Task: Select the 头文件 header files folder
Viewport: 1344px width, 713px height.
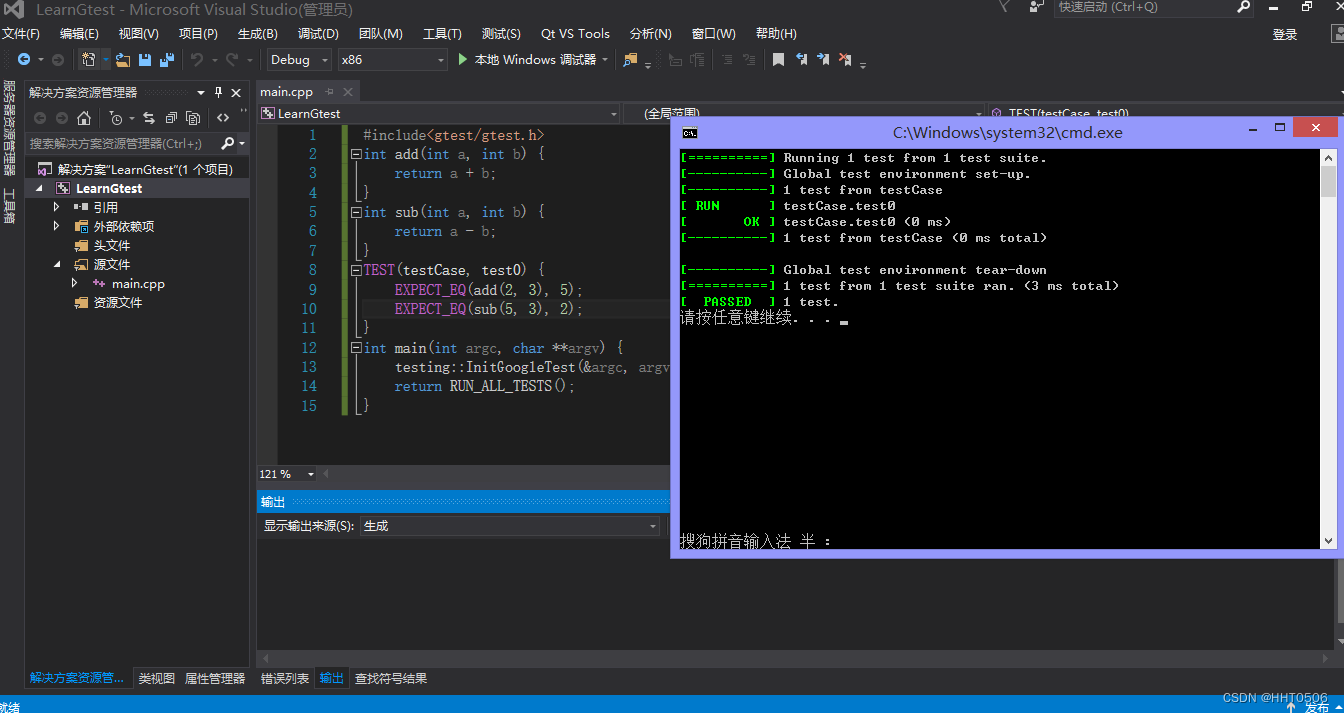Action: coord(112,245)
